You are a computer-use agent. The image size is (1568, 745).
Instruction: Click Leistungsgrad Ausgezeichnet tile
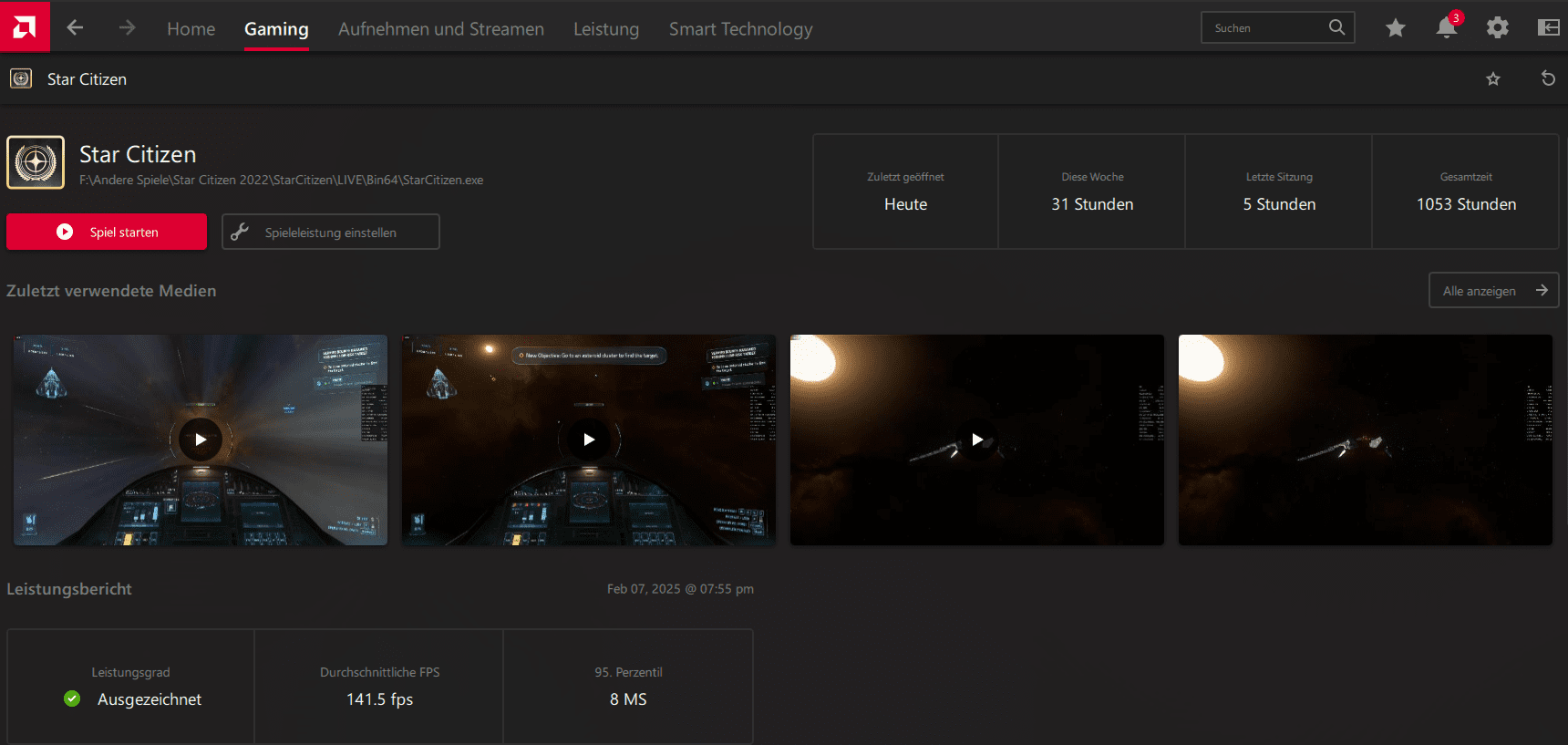pyautogui.click(x=130, y=687)
